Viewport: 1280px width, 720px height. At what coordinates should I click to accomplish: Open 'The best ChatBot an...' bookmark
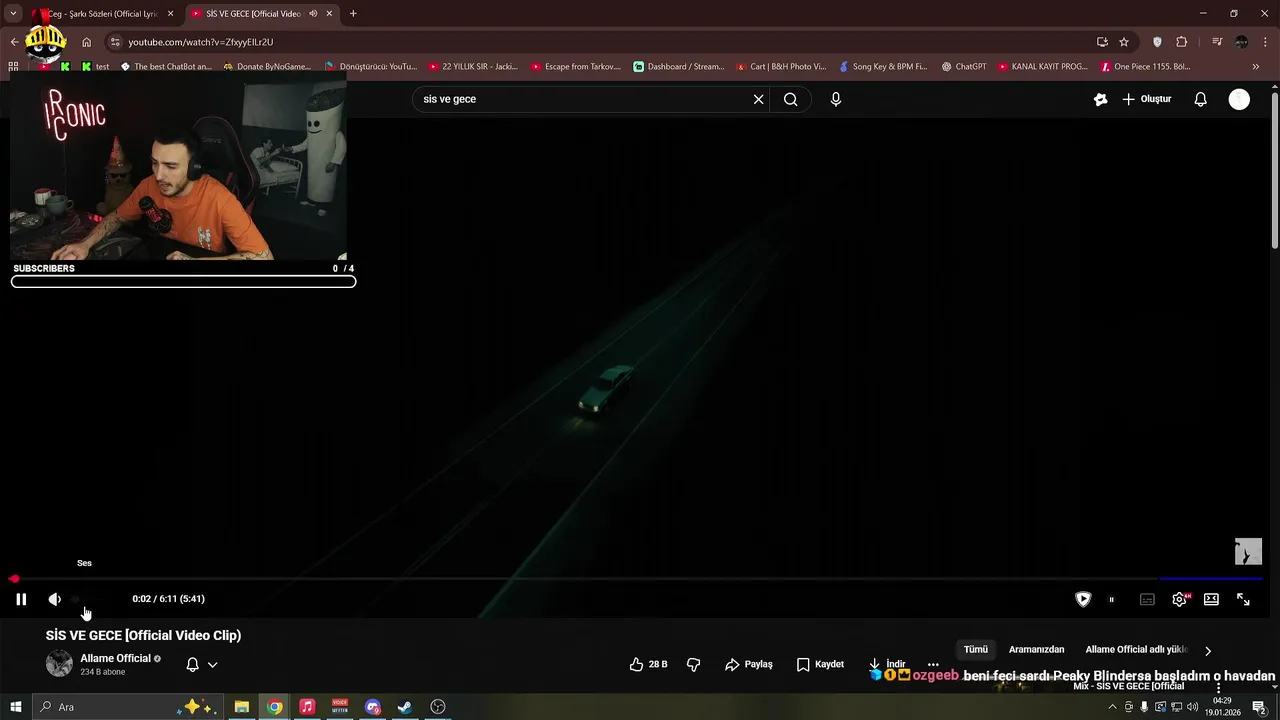(166, 67)
